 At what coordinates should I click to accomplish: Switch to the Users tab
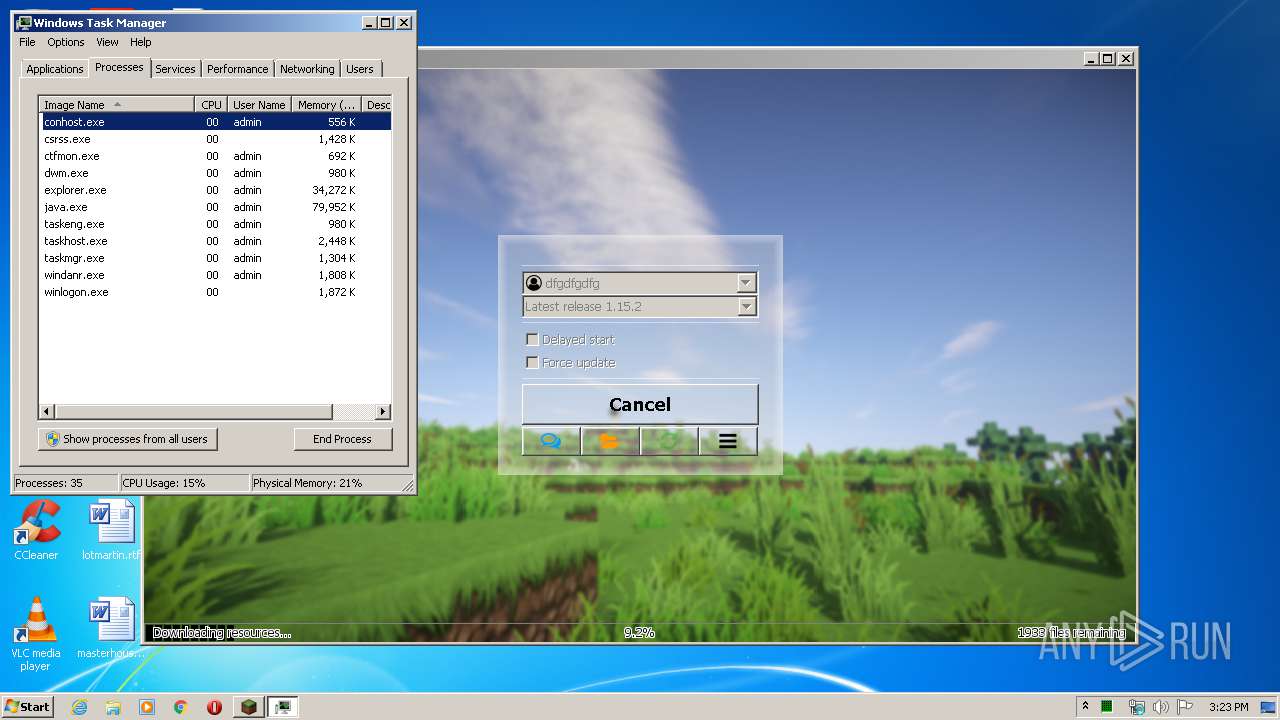[360, 69]
